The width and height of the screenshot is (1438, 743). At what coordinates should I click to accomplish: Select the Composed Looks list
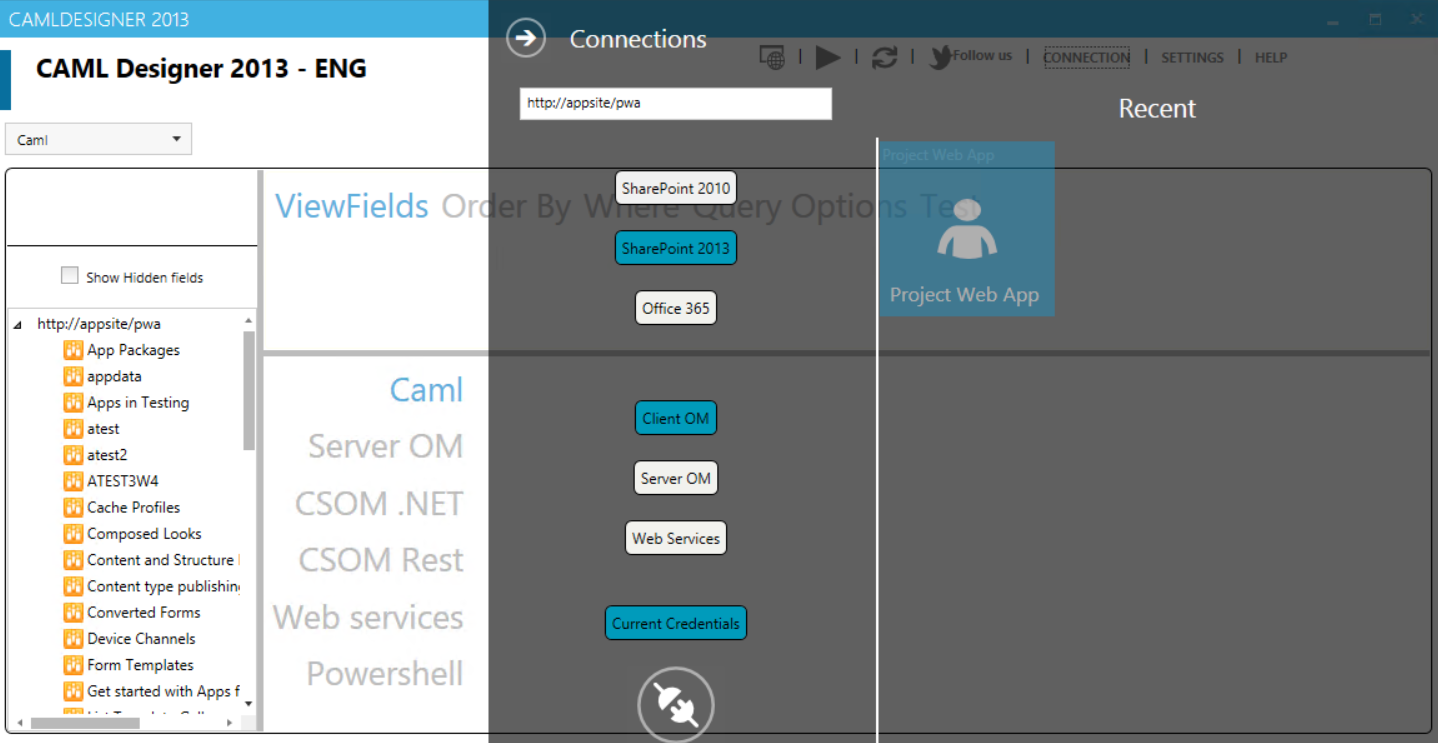[x=144, y=533]
